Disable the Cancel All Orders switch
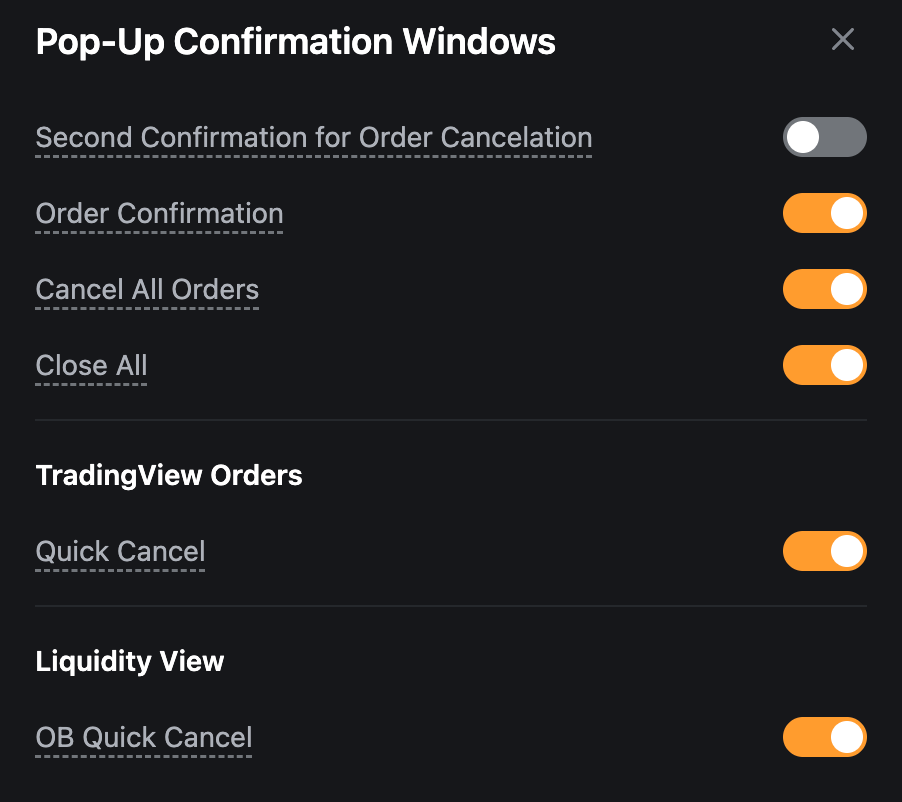The height and width of the screenshot is (802, 902). pos(824,289)
